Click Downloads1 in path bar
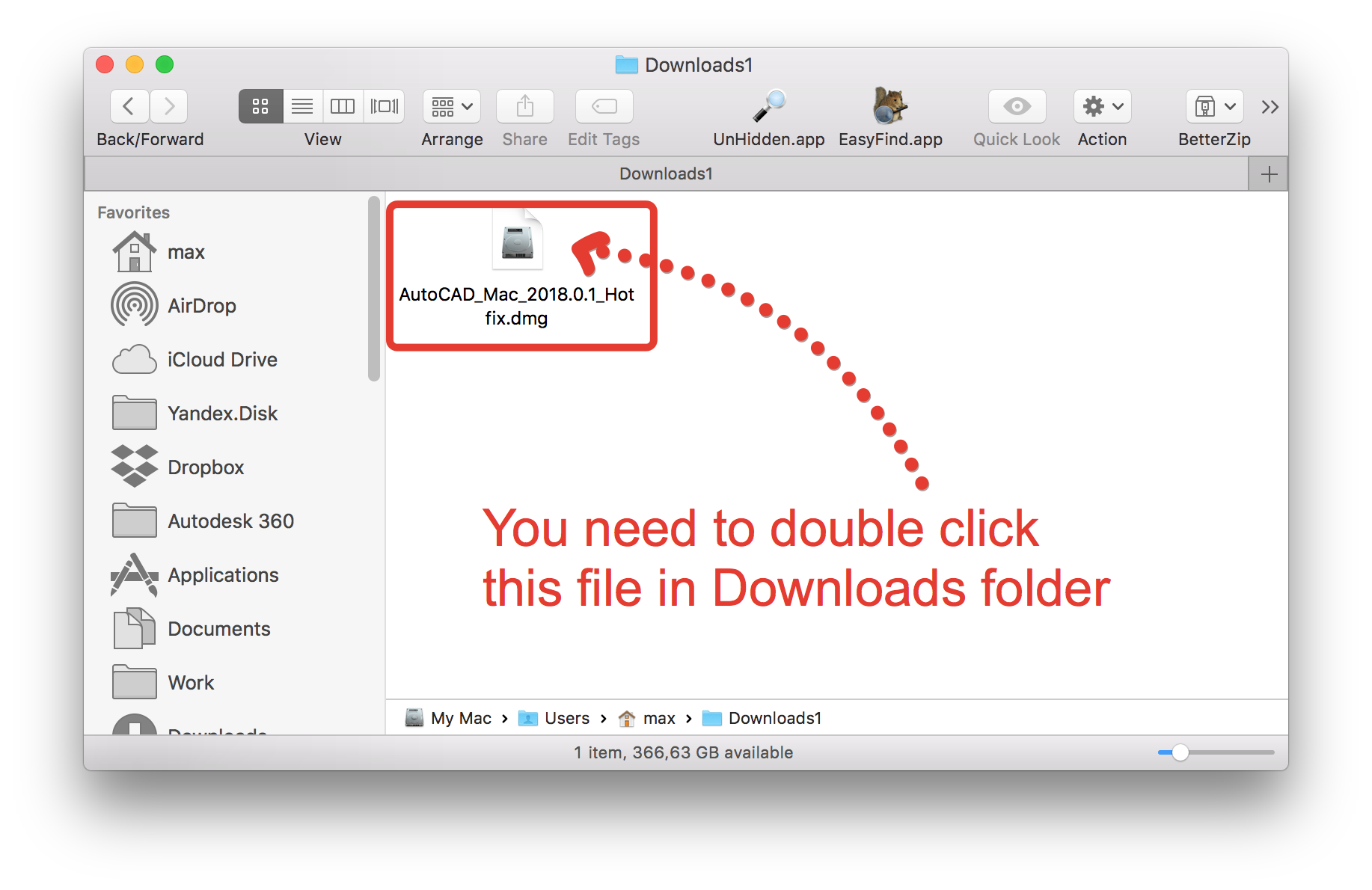 coord(762,718)
